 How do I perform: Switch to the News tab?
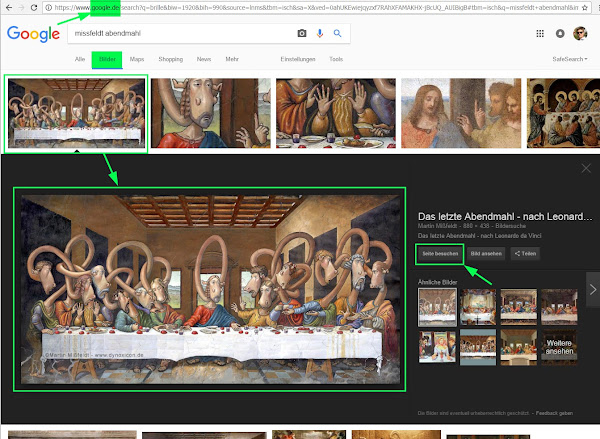(204, 59)
